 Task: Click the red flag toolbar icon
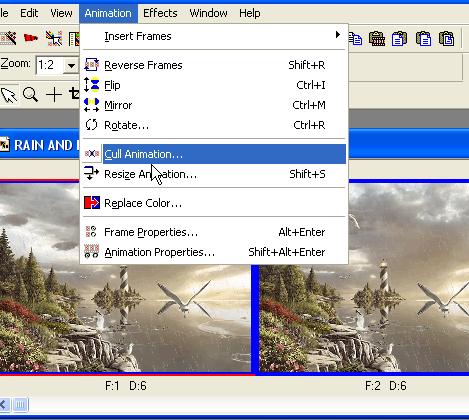click(x=31, y=38)
